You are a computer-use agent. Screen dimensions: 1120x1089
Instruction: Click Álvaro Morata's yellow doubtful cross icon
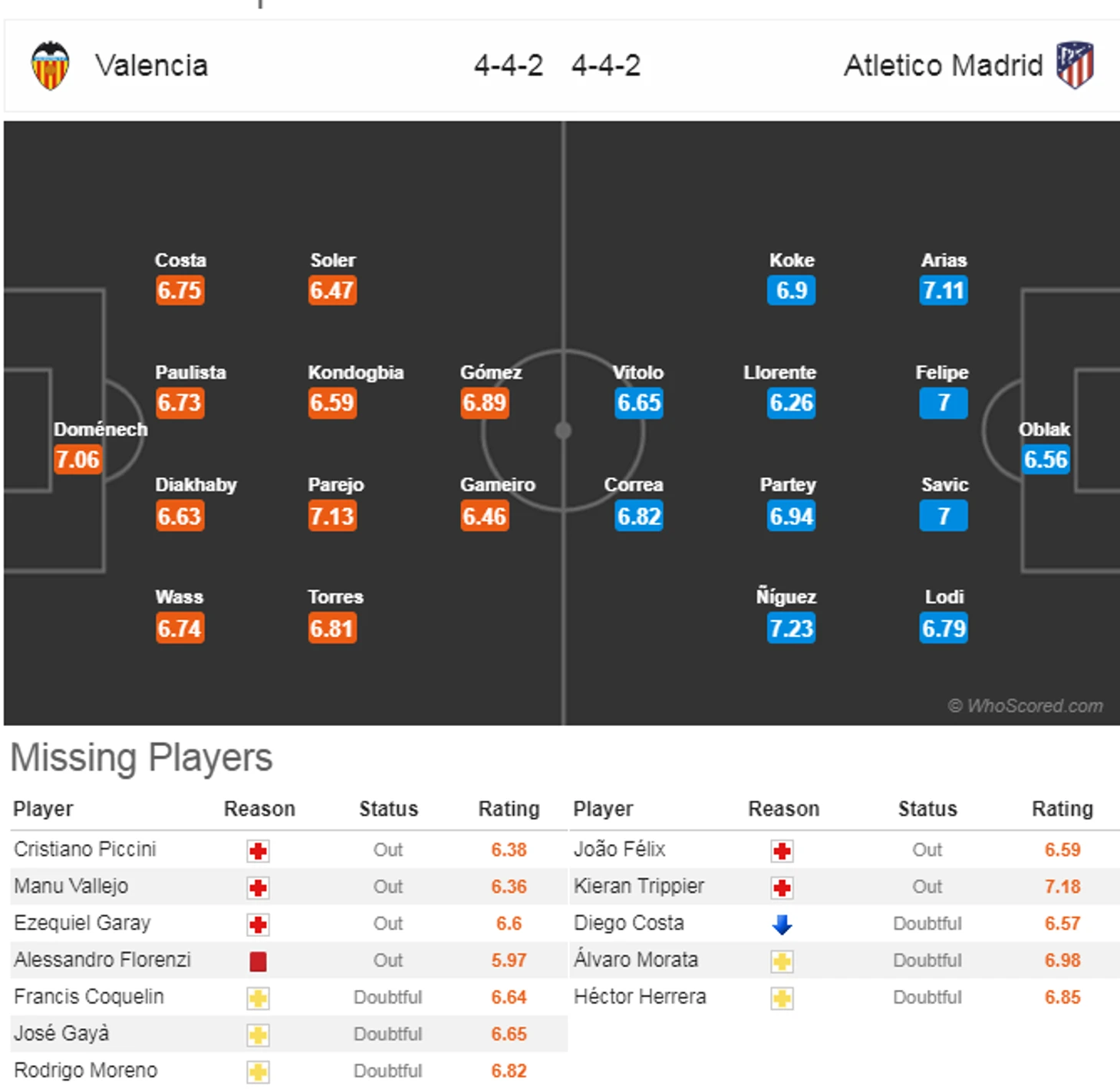tap(782, 961)
